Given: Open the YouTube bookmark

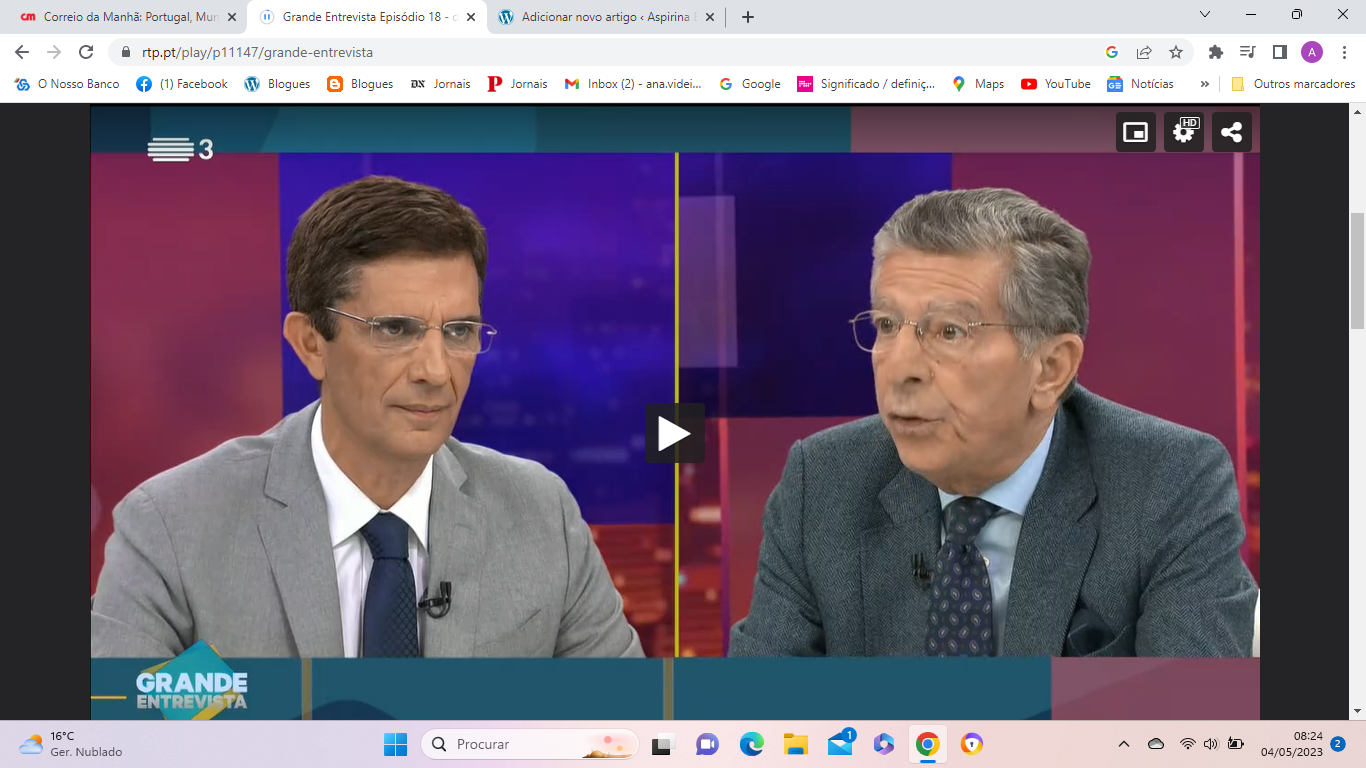Looking at the screenshot, I should coord(1055,84).
